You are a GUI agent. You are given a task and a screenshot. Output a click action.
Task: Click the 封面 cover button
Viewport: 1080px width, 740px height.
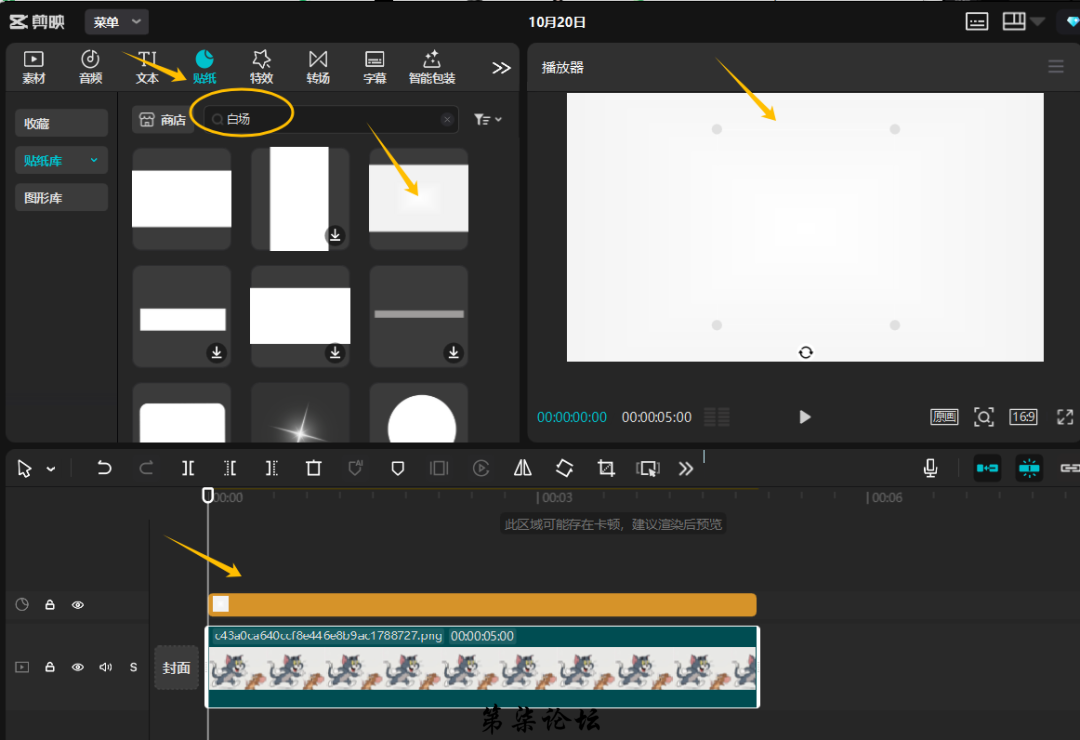pyautogui.click(x=176, y=667)
